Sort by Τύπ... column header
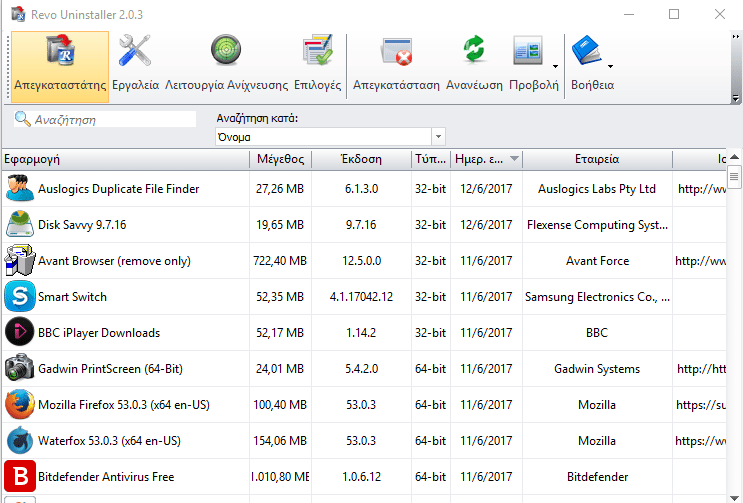 coord(430,159)
